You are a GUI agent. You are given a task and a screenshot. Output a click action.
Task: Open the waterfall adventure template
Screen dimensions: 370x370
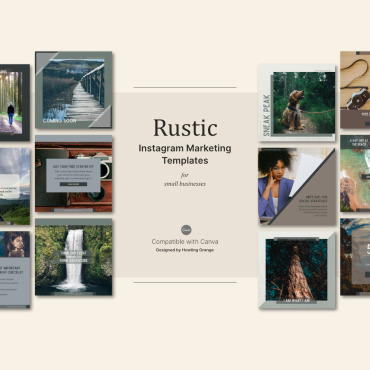tap(74, 257)
